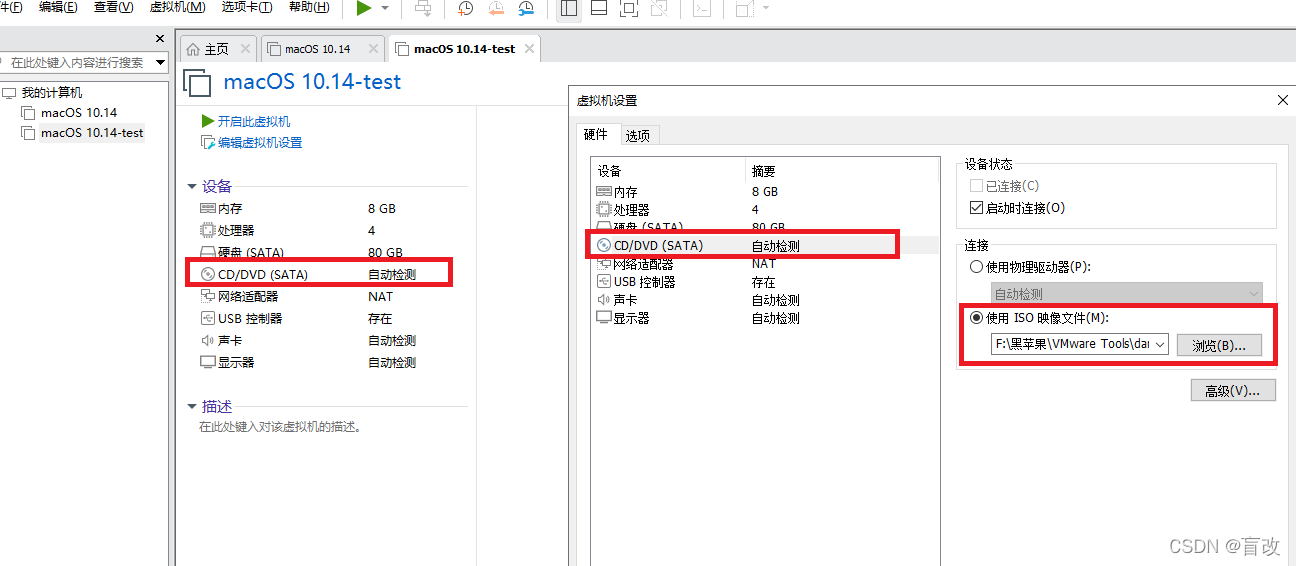Select 我的计算机 in the library tree
The width and height of the screenshot is (1296, 566).
coord(51,93)
